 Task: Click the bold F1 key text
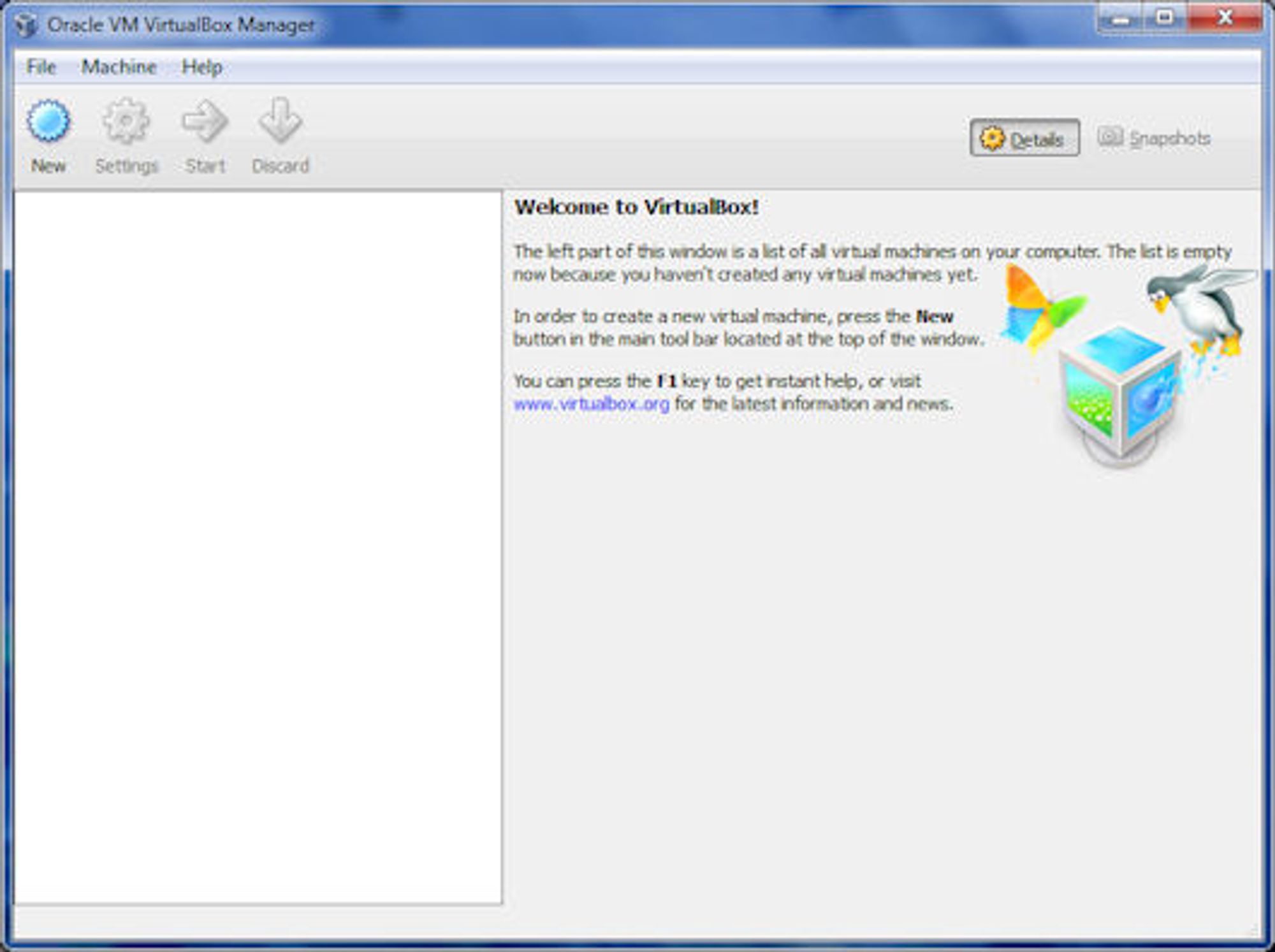[x=667, y=381]
